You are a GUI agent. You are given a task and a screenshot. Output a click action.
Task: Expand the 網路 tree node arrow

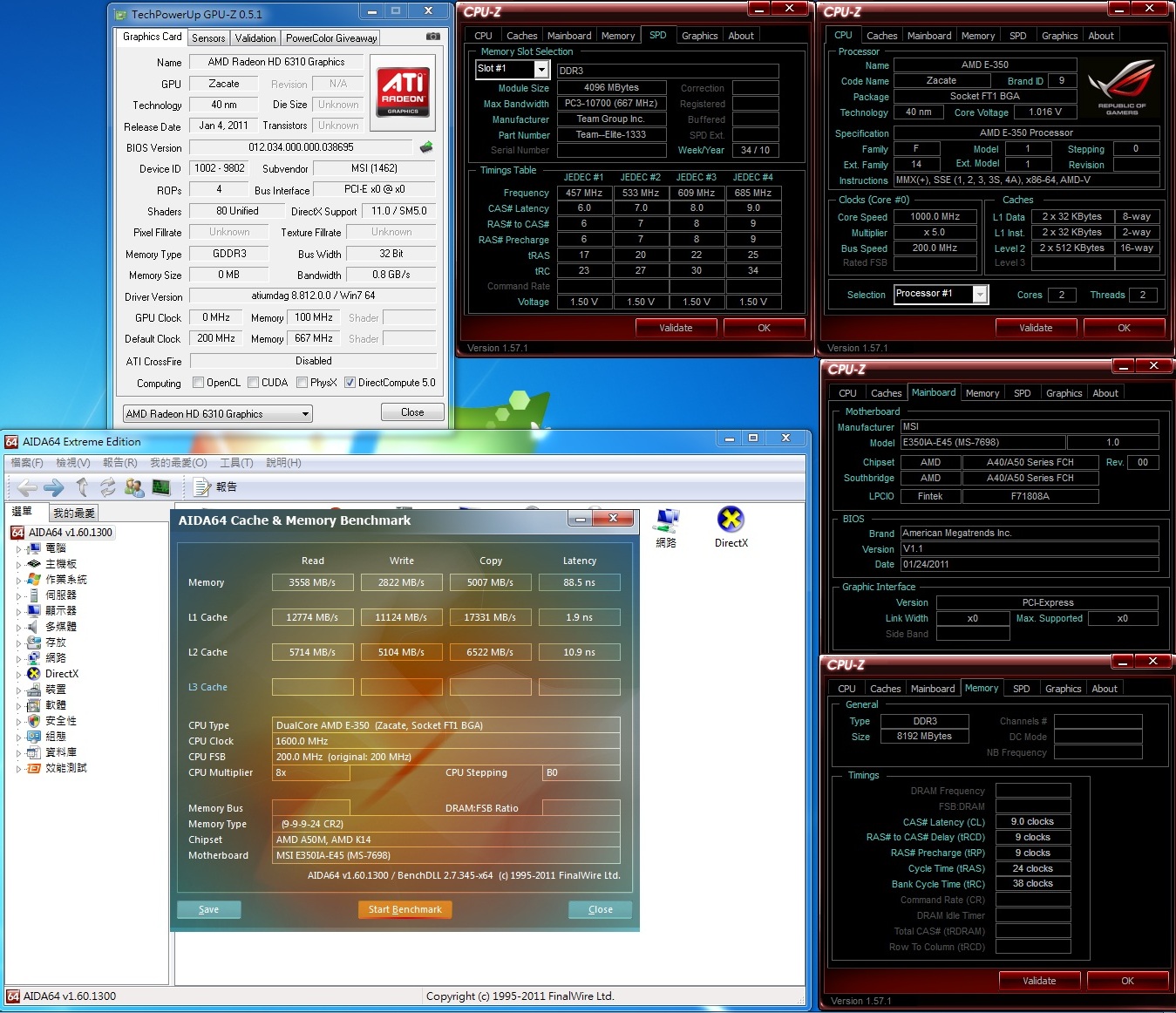point(18,659)
